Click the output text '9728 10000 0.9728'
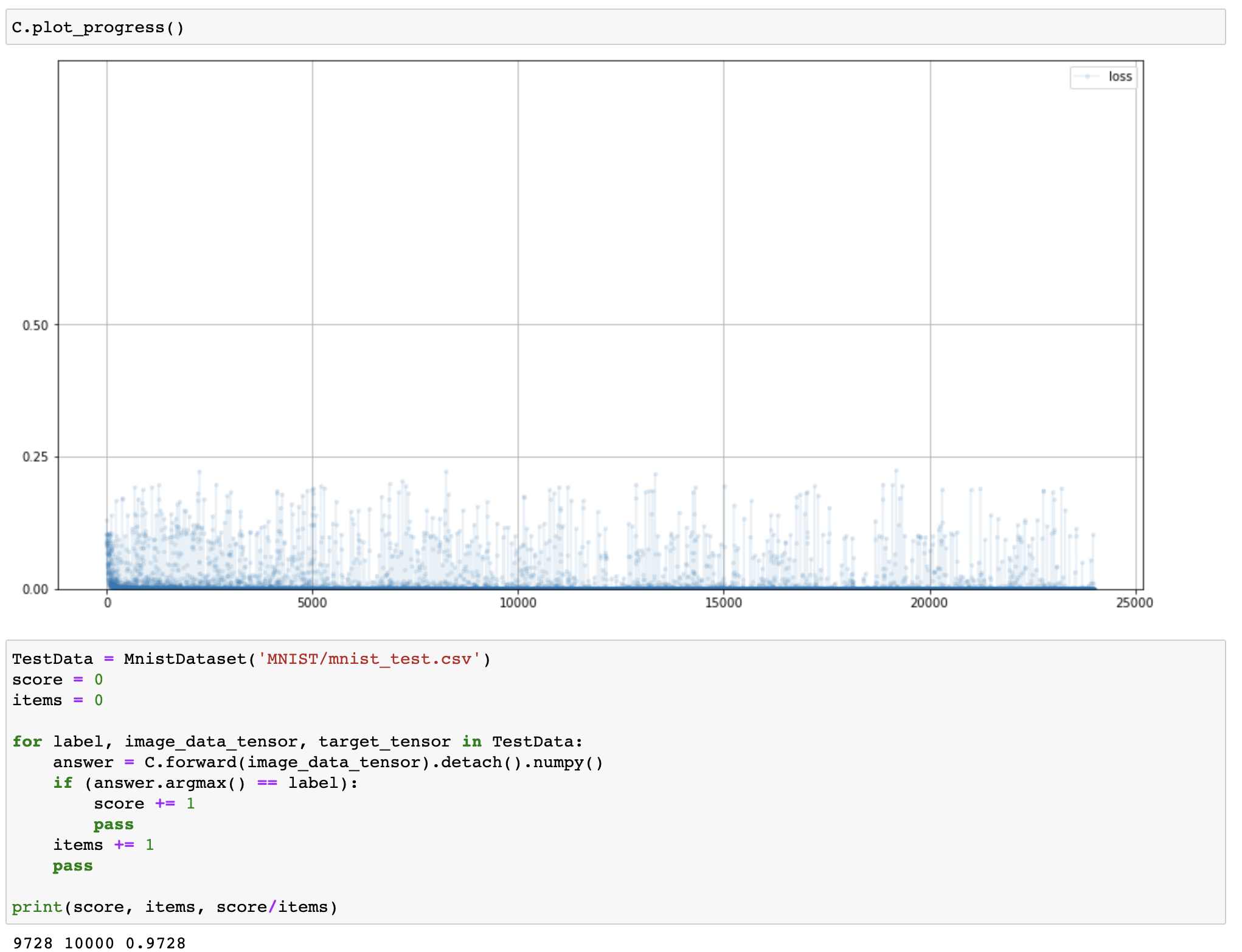The image size is (1242, 952). [x=99, y=943]
